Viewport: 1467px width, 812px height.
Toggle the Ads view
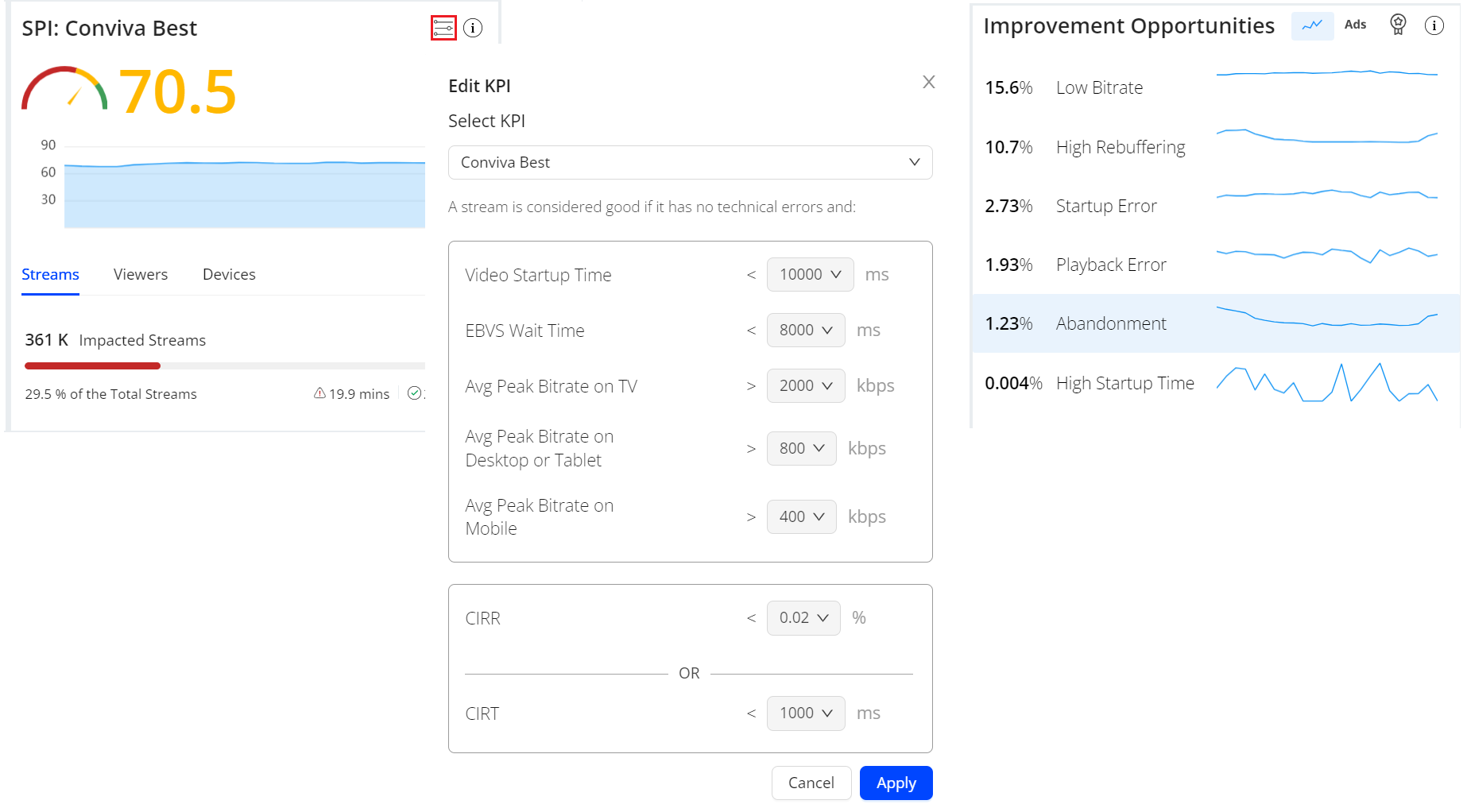tap(1355, 25)
